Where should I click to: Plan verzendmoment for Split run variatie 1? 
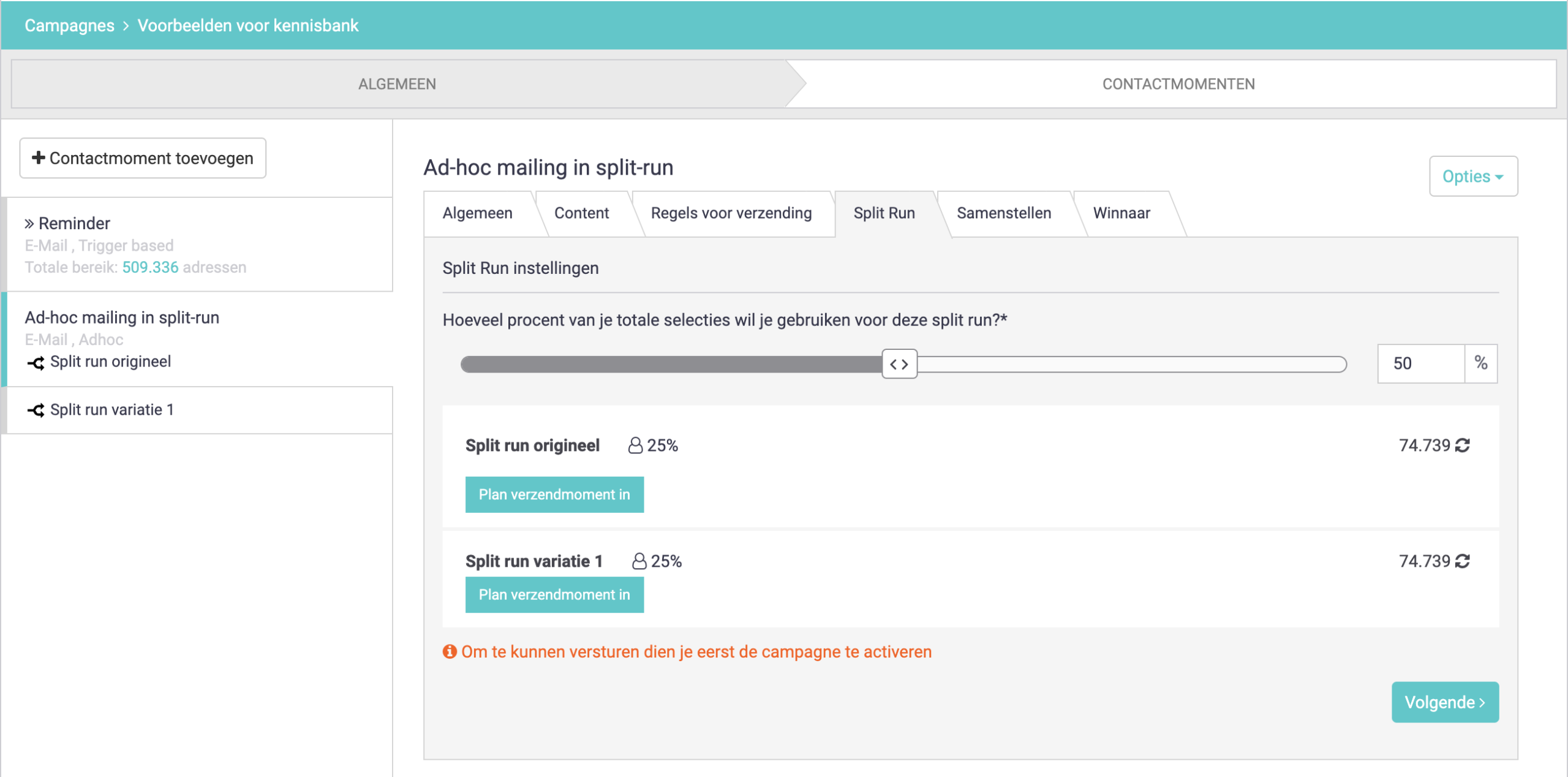point(554,594)
